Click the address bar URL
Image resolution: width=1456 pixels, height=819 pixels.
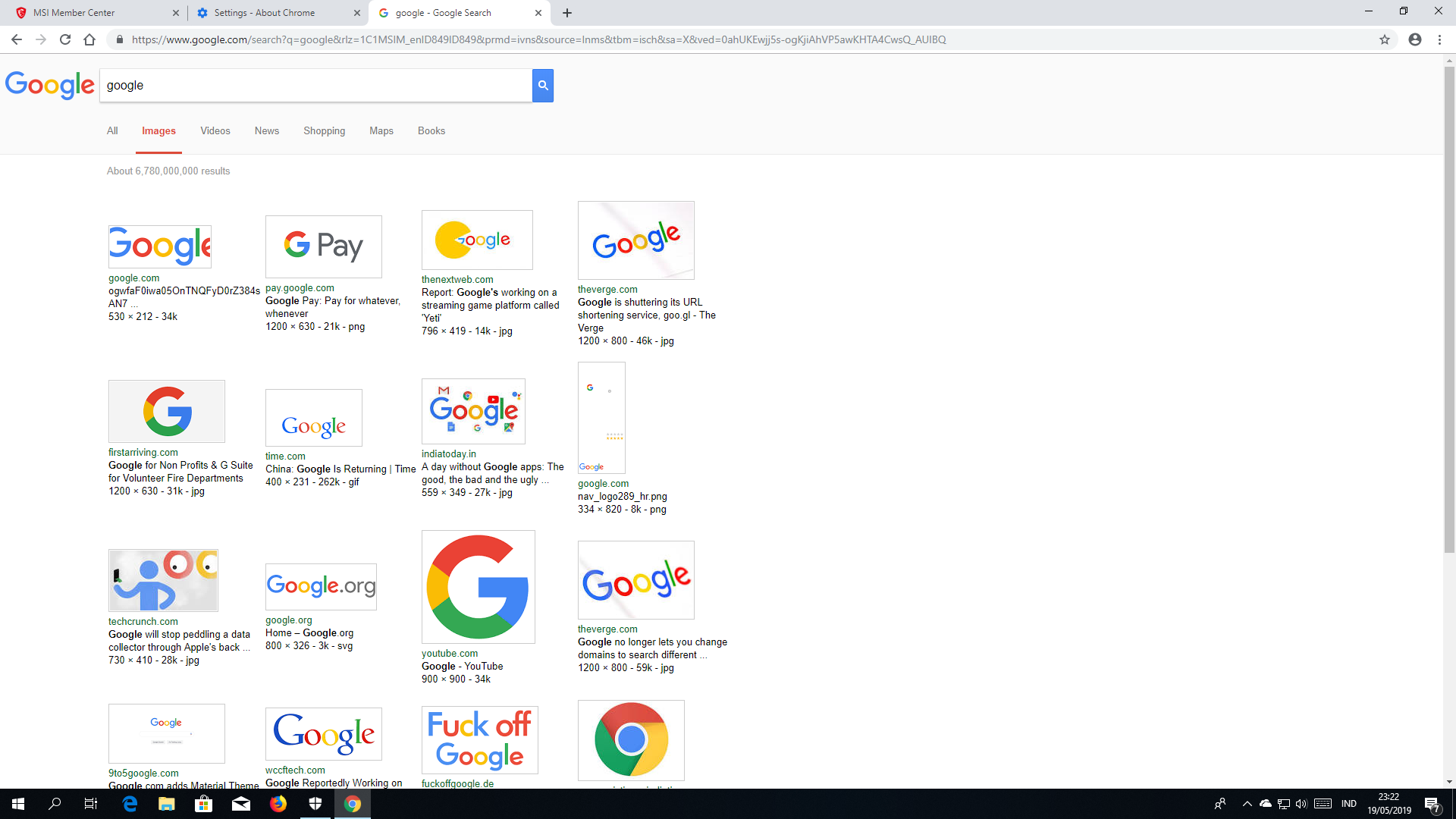[x=538, y=39]
